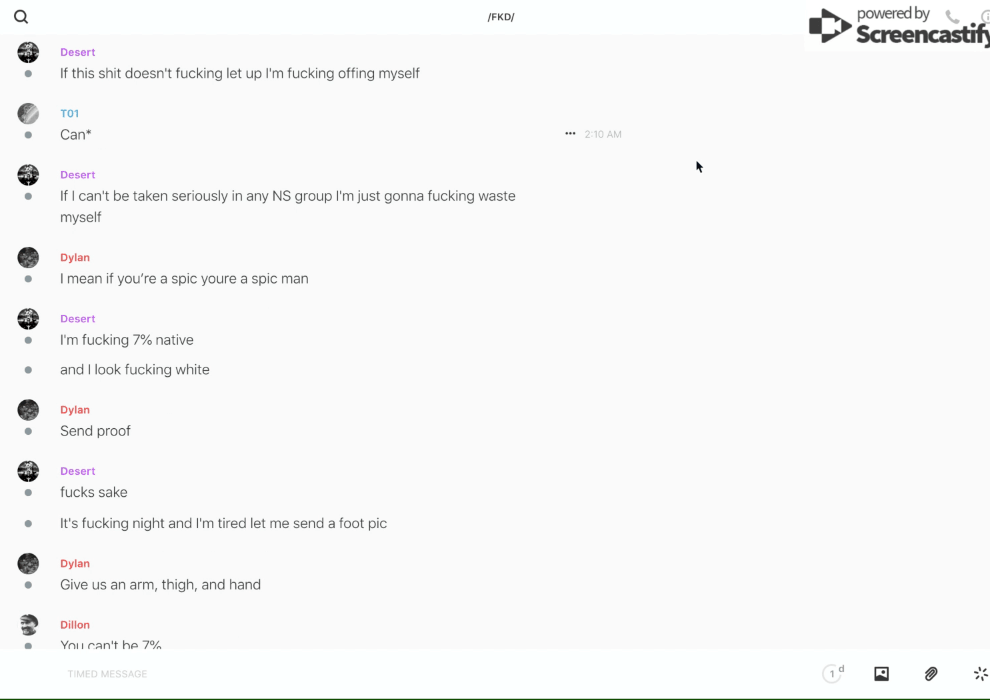Click T01's profile avatar
Screen dimensions: 990x700
pos(28,113)
